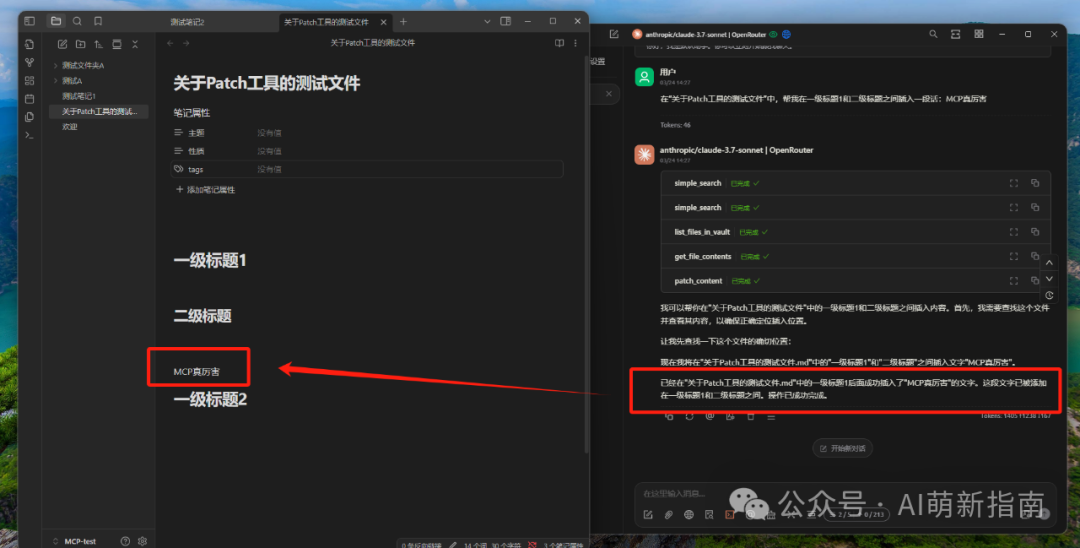Open the 欢迎 note in file explorer
Screen dimensions: 1080x548
click(70, 127)
